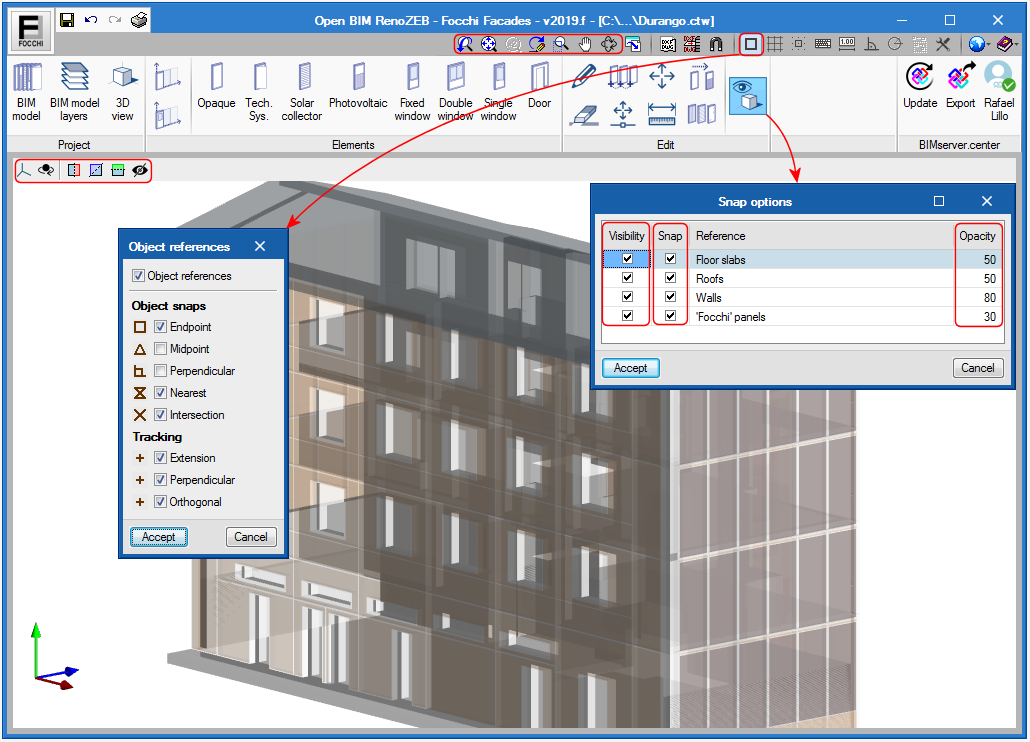Toggle the grid toolbar icon
The width and height of the screenshot is (1030, 742).
pyautogui.click(x=775, y=44)
